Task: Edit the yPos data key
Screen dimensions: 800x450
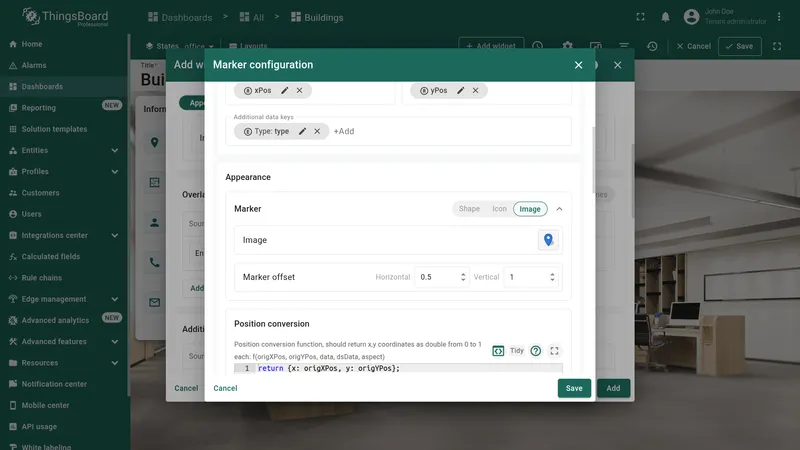Action: tap(461, 90)
